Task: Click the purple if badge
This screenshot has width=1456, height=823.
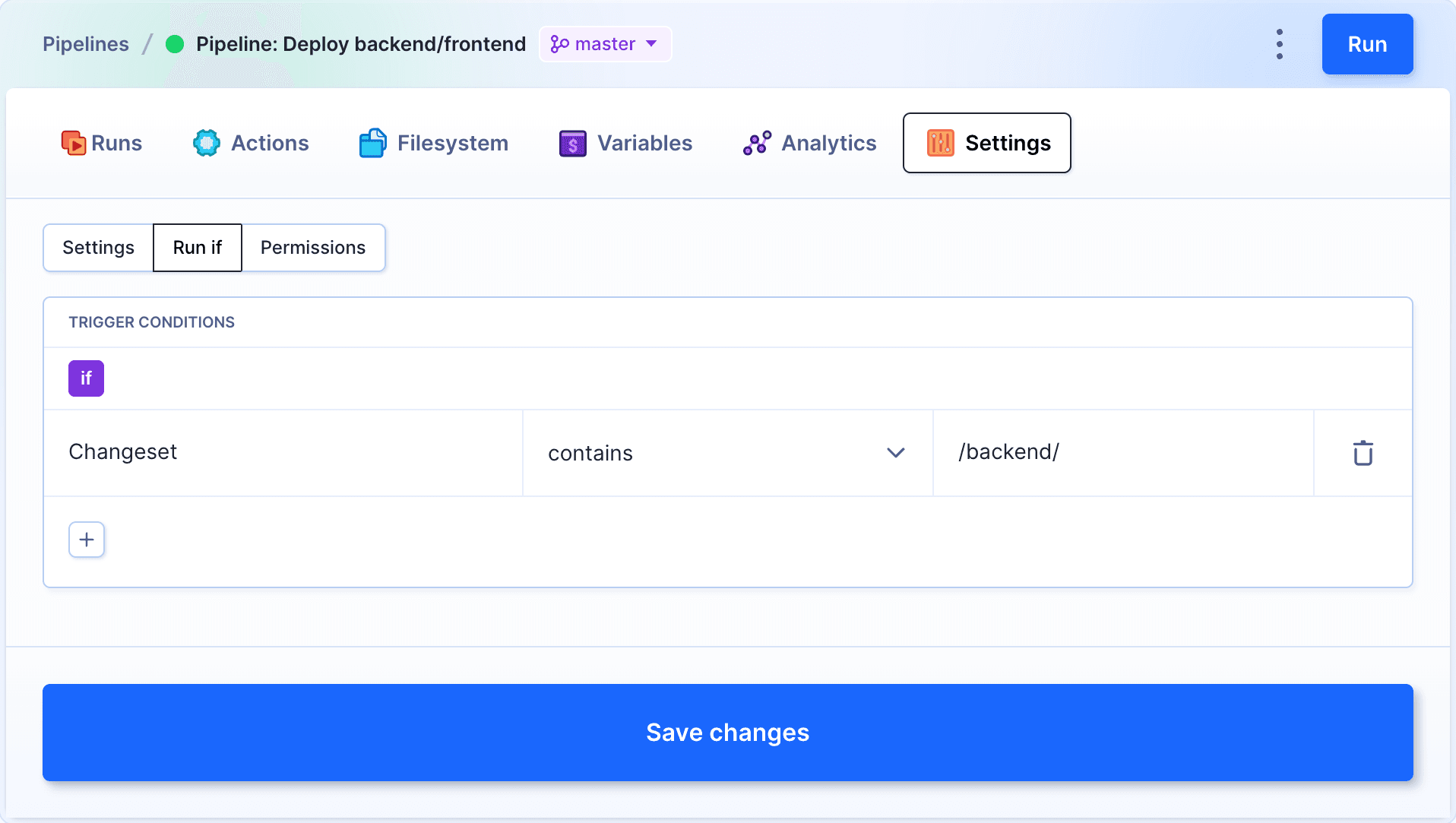Action: tap(87, 378)
